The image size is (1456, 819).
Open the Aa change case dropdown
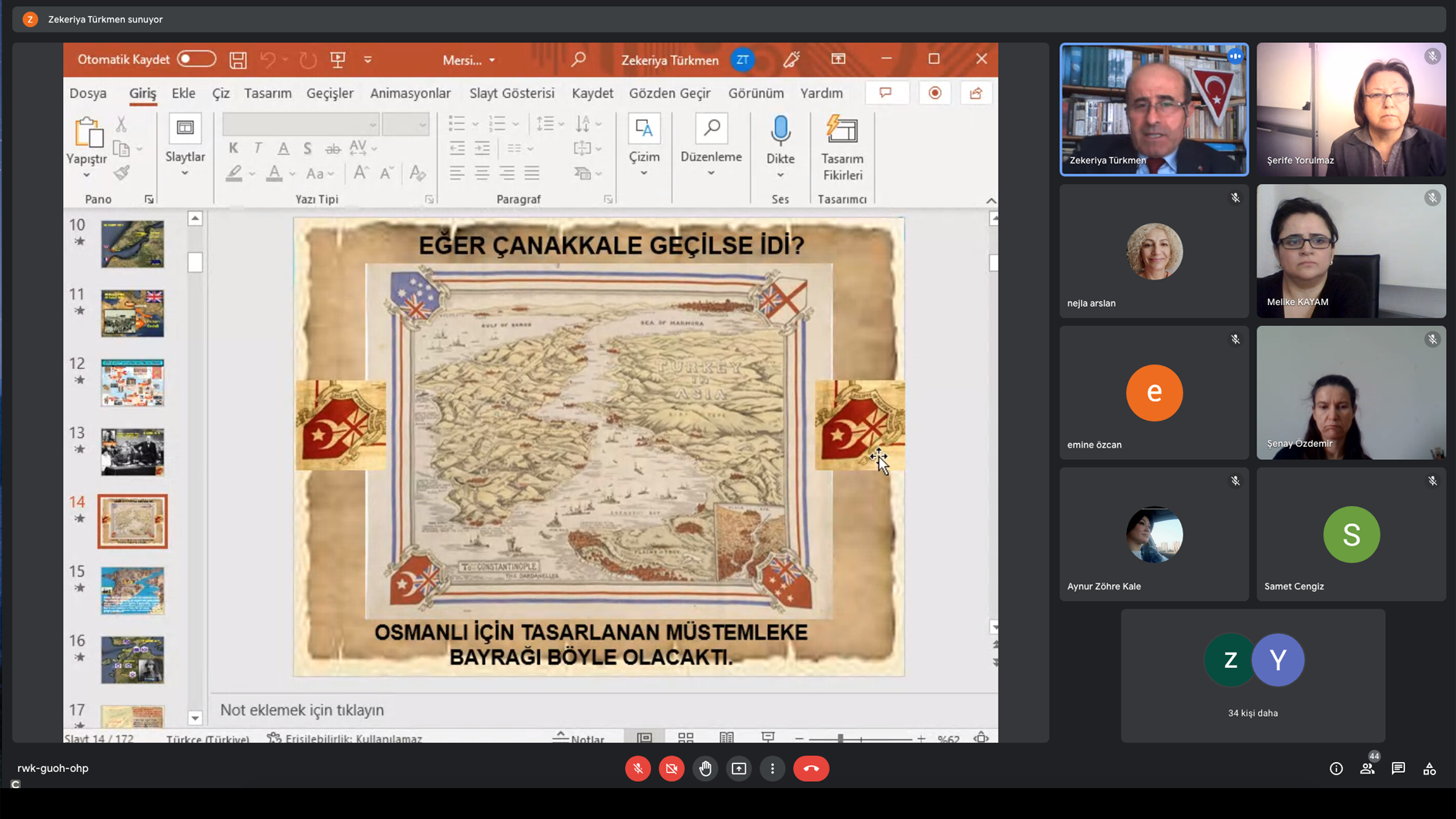(x=320, y=174)
